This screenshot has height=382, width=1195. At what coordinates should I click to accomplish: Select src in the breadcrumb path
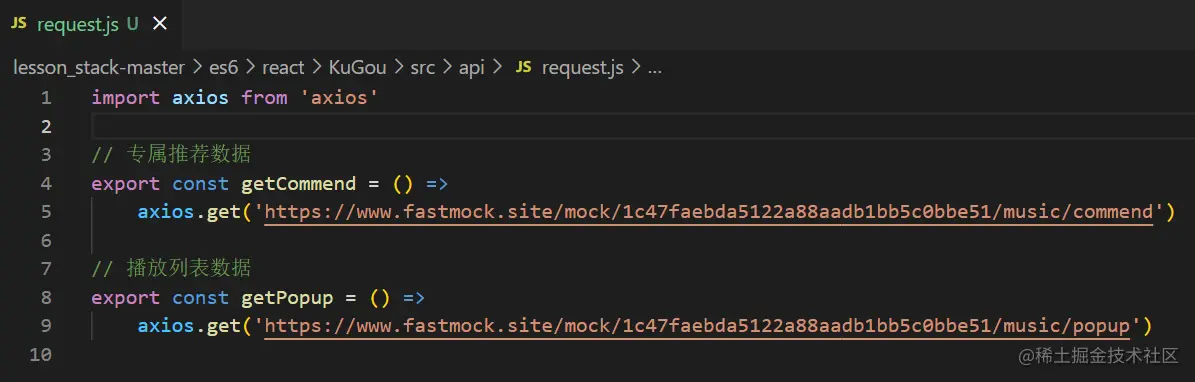coord(423,67)
